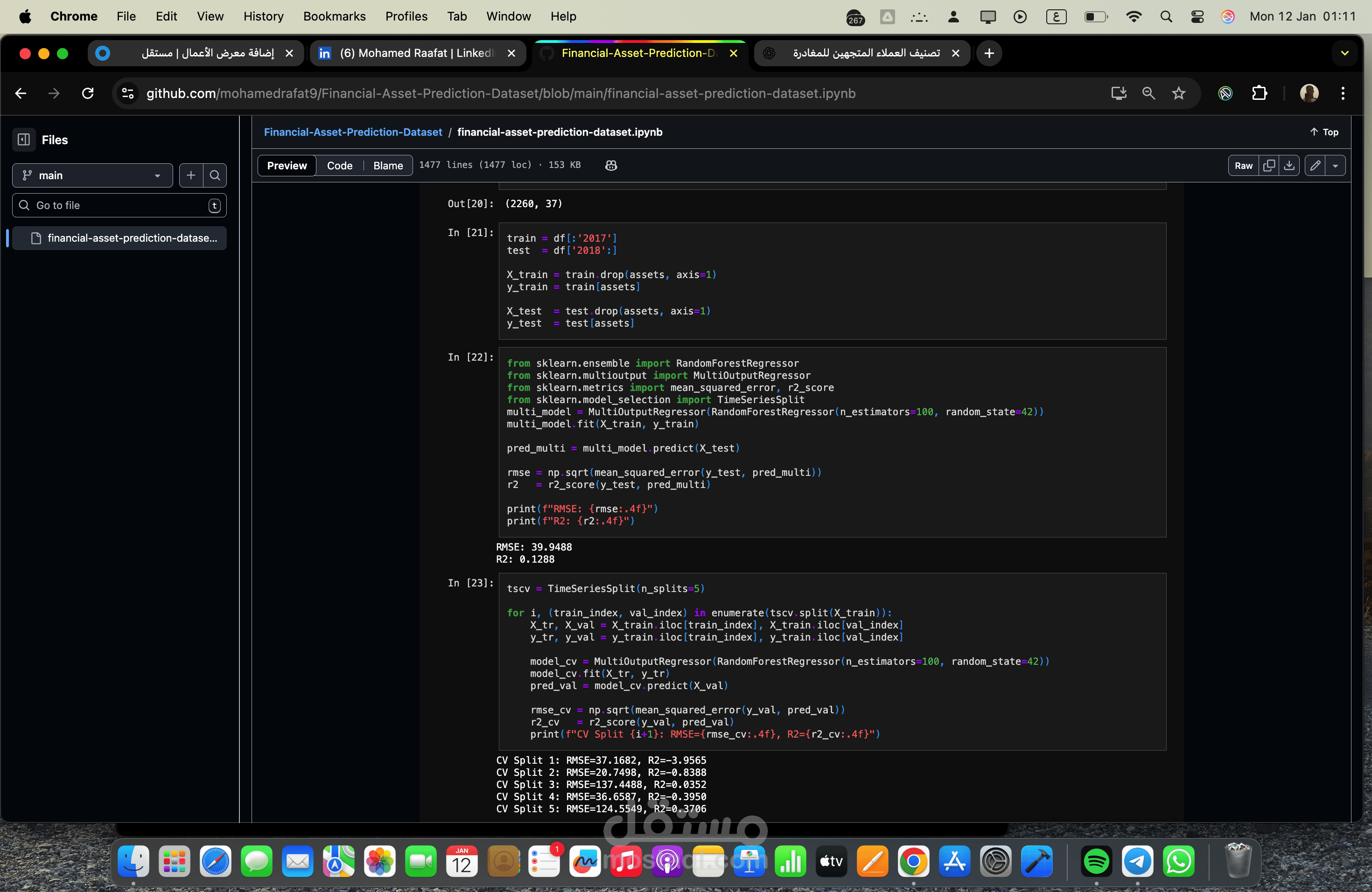Open Chrome tab search chevron
The width and height of the screenshot is (1372, 892).
(1344, 53)
